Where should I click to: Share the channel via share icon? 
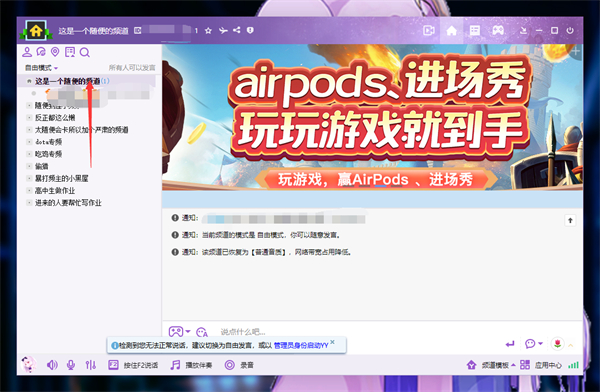coord(236,30)
